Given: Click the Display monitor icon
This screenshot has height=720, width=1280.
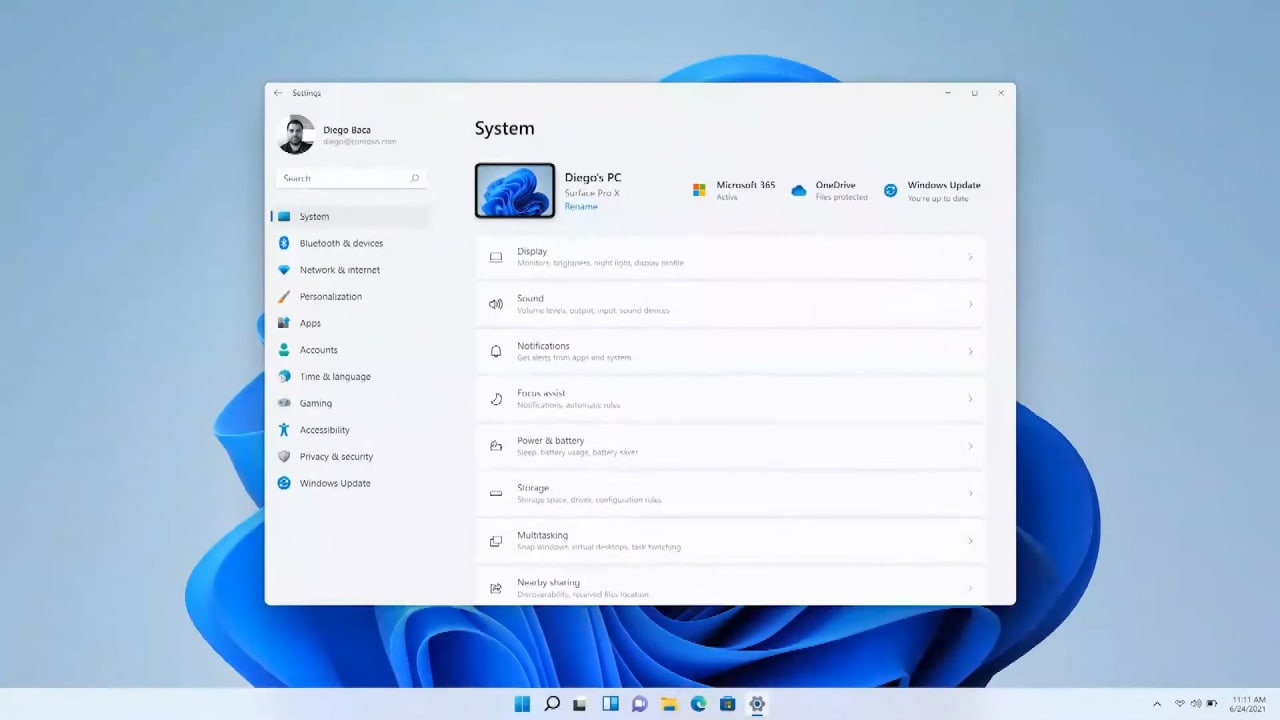Looking at the screenshot, I should coord(496,257).
